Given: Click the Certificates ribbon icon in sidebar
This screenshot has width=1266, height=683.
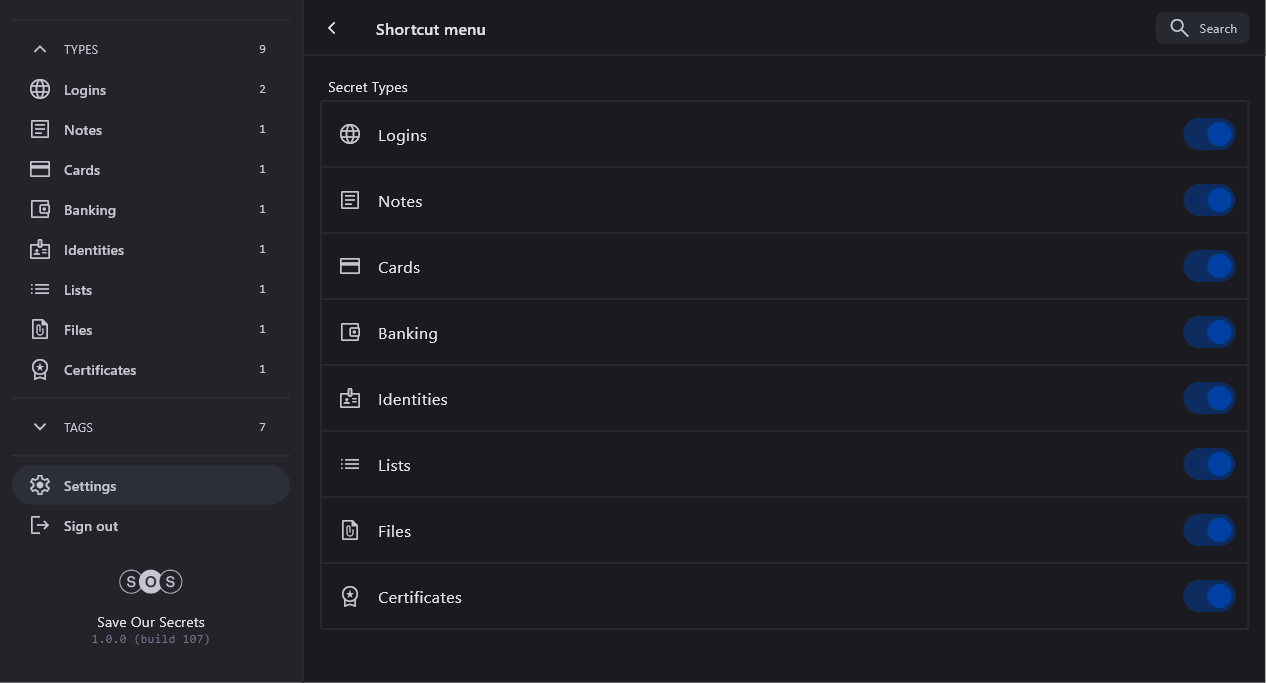Looking at the screenshot, I should pyautogui.click(x=40, y=370).
